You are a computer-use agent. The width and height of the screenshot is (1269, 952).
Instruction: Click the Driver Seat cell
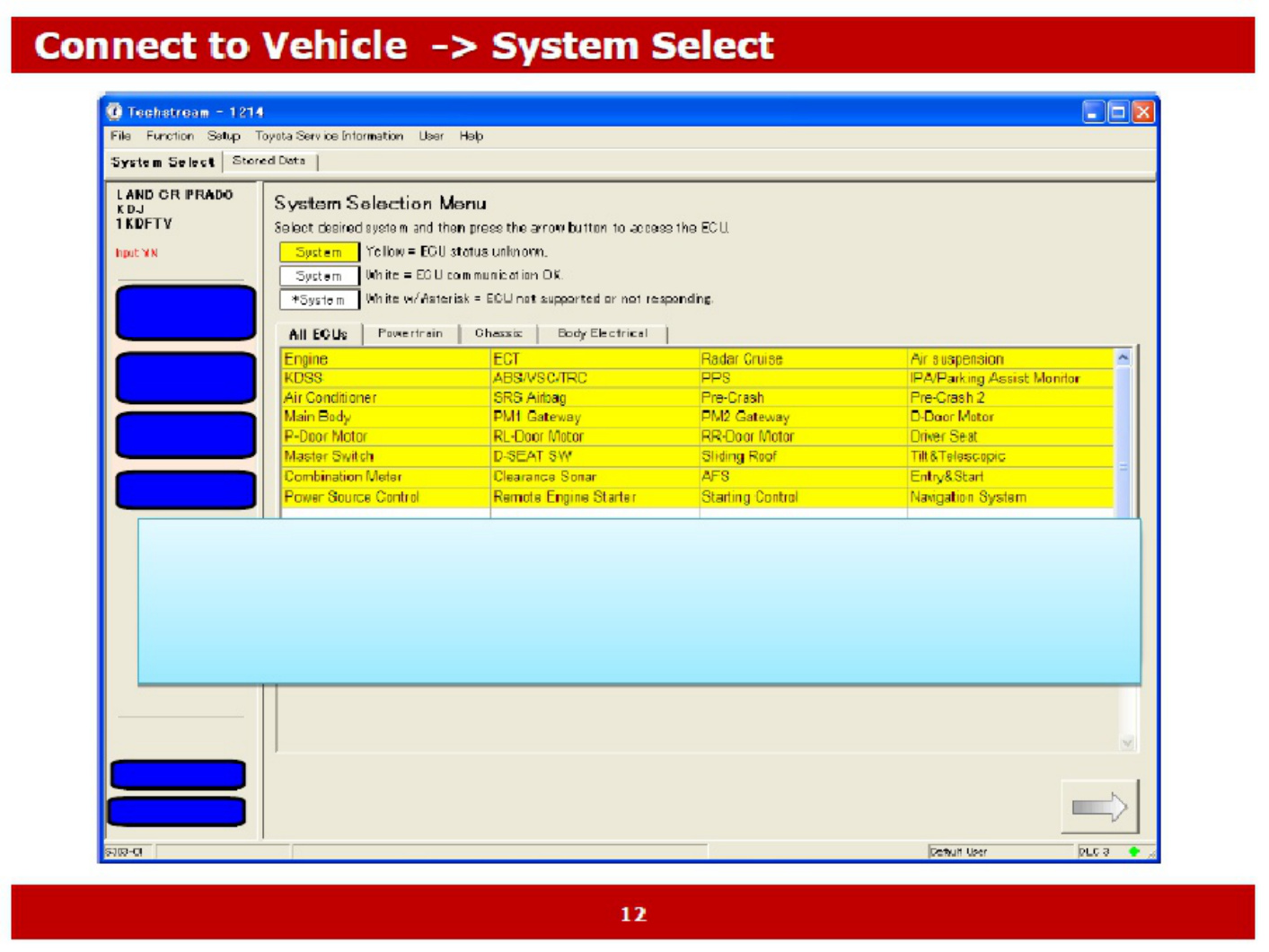[1010, 436]
